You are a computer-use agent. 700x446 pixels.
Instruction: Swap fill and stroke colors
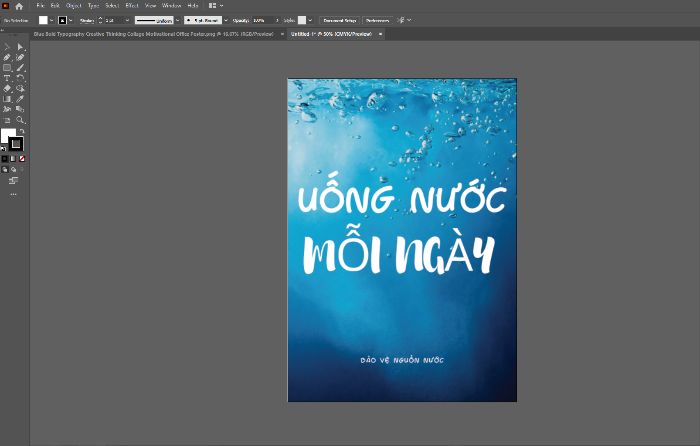tap(21, 131)
